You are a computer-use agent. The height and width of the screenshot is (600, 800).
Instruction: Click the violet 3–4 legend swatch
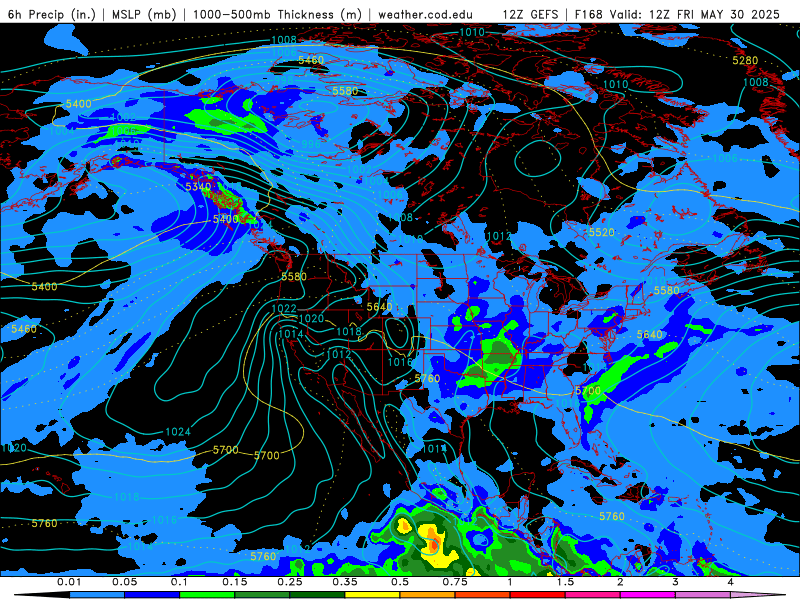[703, 595]
